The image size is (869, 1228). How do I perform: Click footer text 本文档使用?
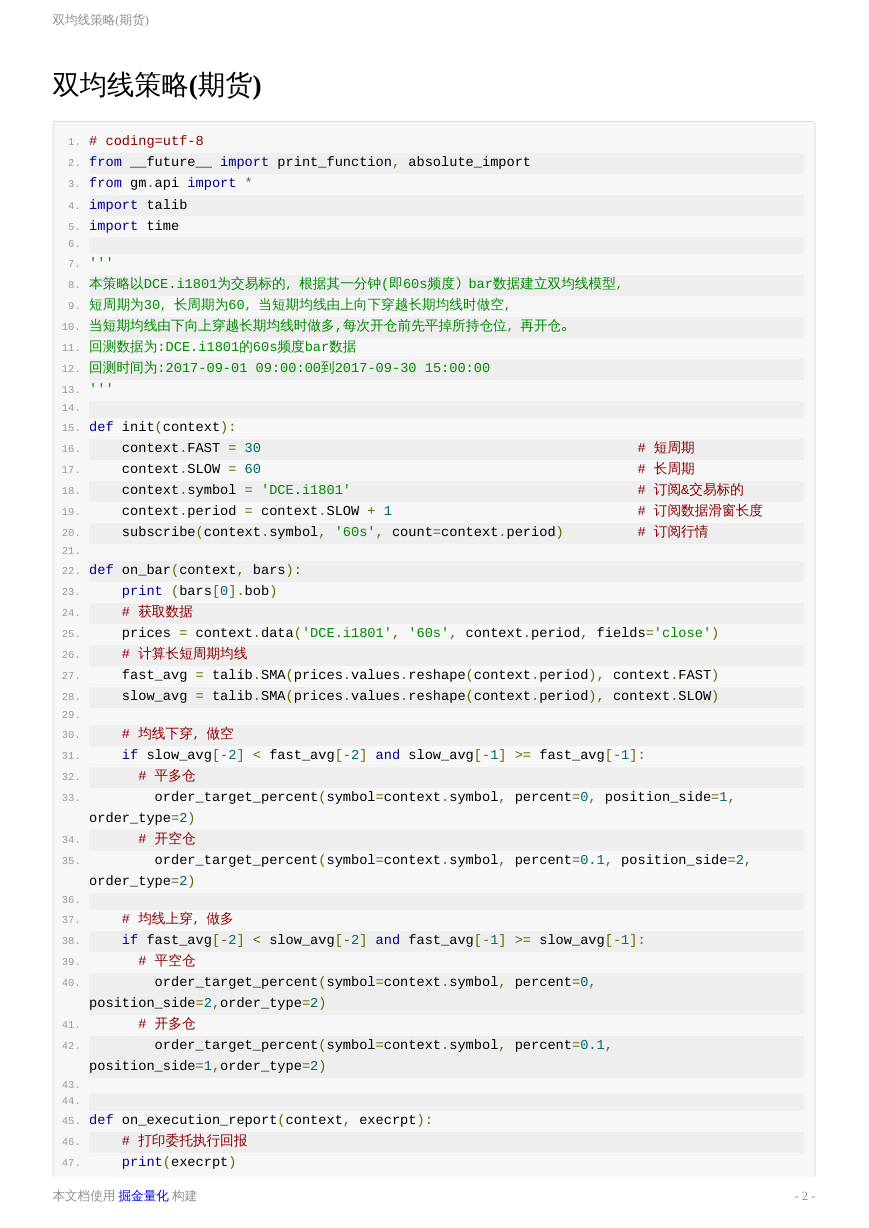pyautogui.click(x=84, y=1196)
